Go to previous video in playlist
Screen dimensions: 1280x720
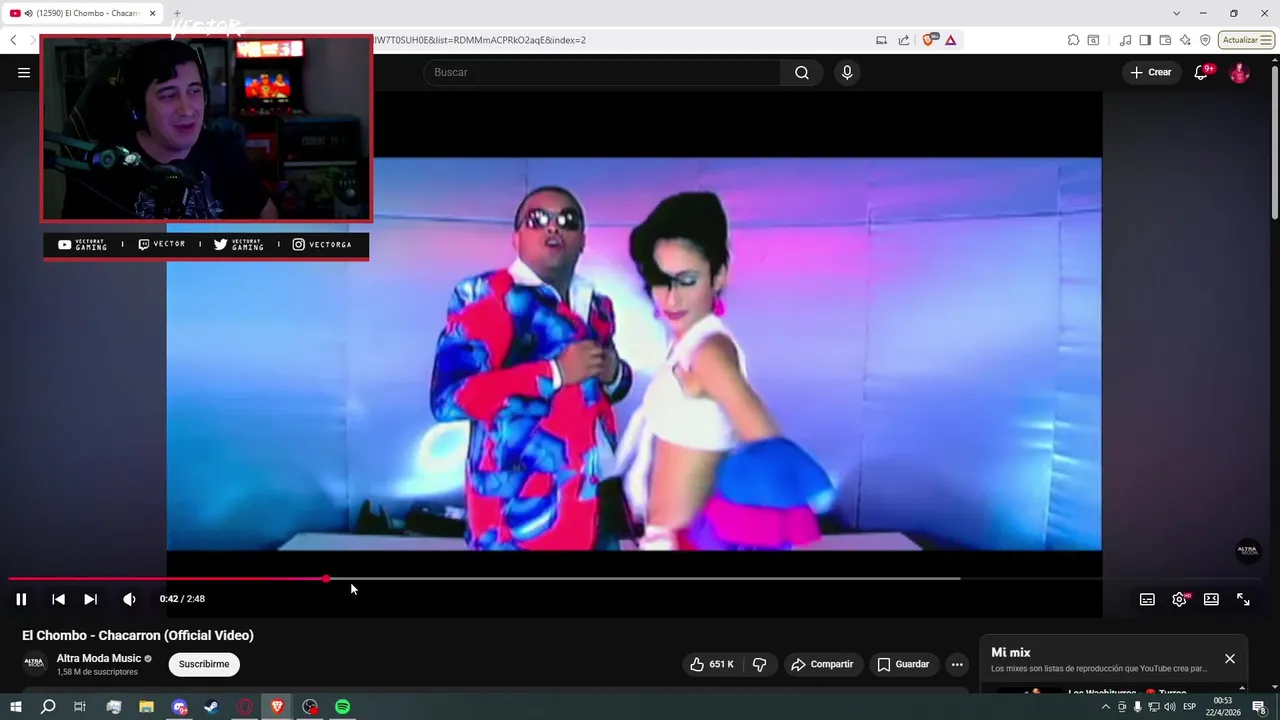tap(58, 599)
